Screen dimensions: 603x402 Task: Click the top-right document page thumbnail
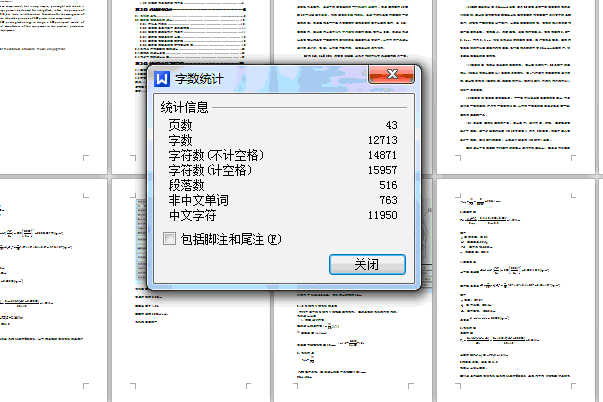tap(515, 87)
